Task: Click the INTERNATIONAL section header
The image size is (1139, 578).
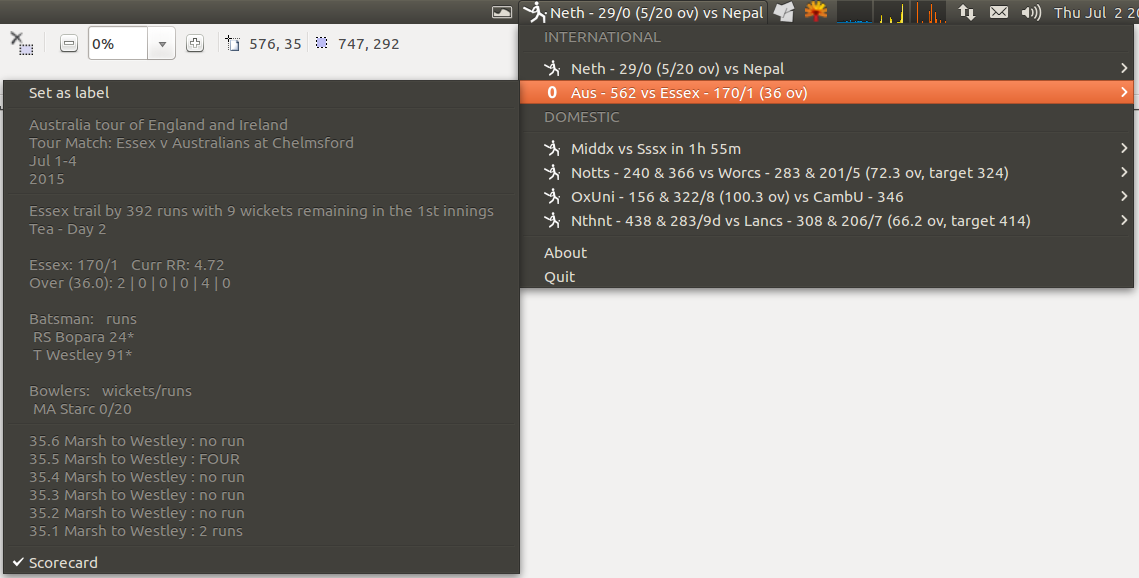Action: pos(602,37)
